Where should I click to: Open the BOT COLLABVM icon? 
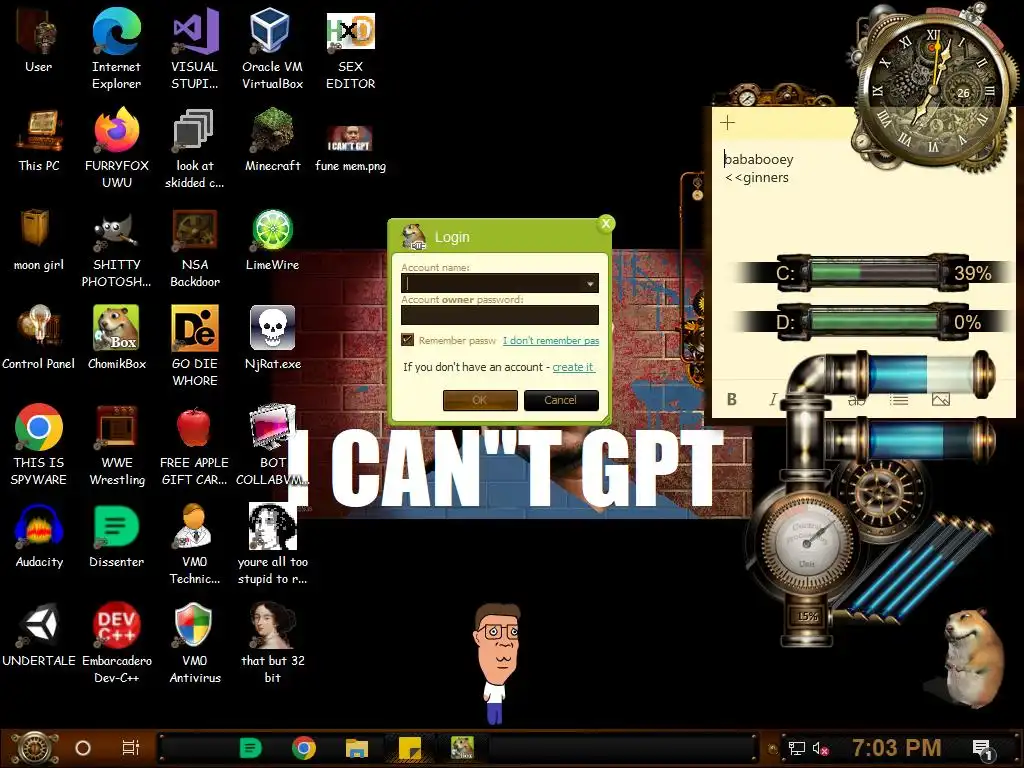(272, 445)
